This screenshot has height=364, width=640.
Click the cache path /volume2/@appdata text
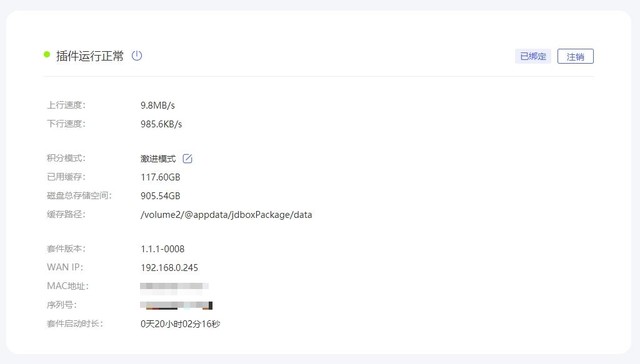pos(226,215)
